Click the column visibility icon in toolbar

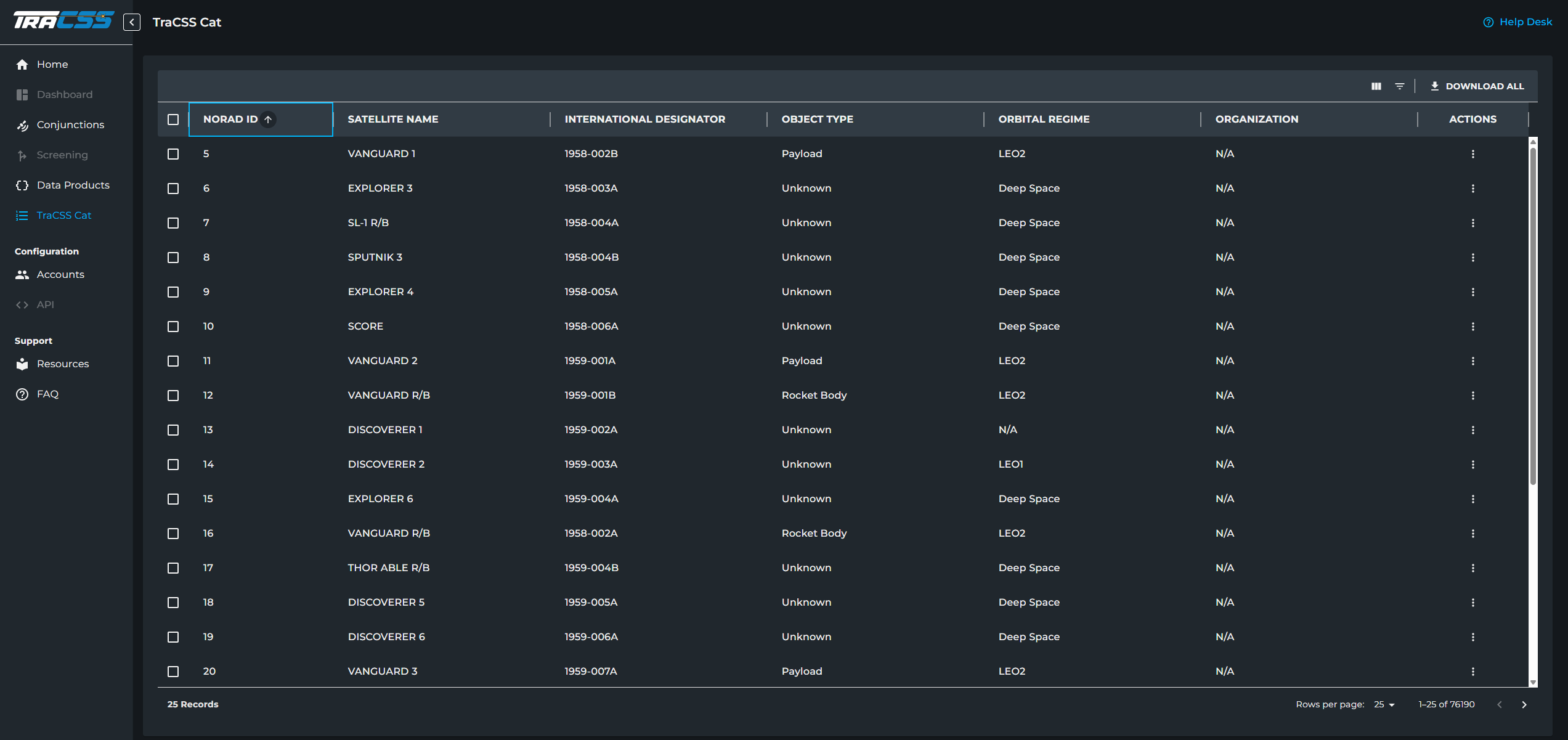click(1376, 86)
